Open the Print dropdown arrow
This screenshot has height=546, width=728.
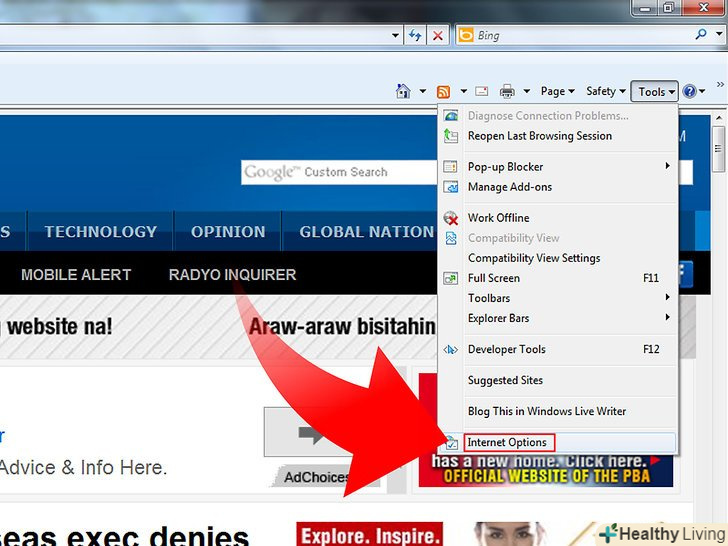pyautogui.click(x=526, y=91)
